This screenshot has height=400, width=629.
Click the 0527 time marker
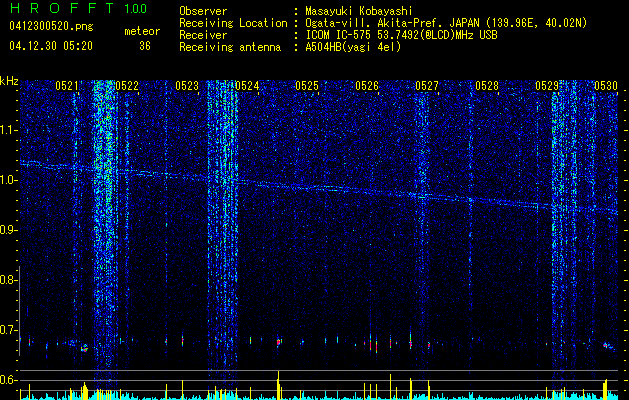(x=427, y=85)
